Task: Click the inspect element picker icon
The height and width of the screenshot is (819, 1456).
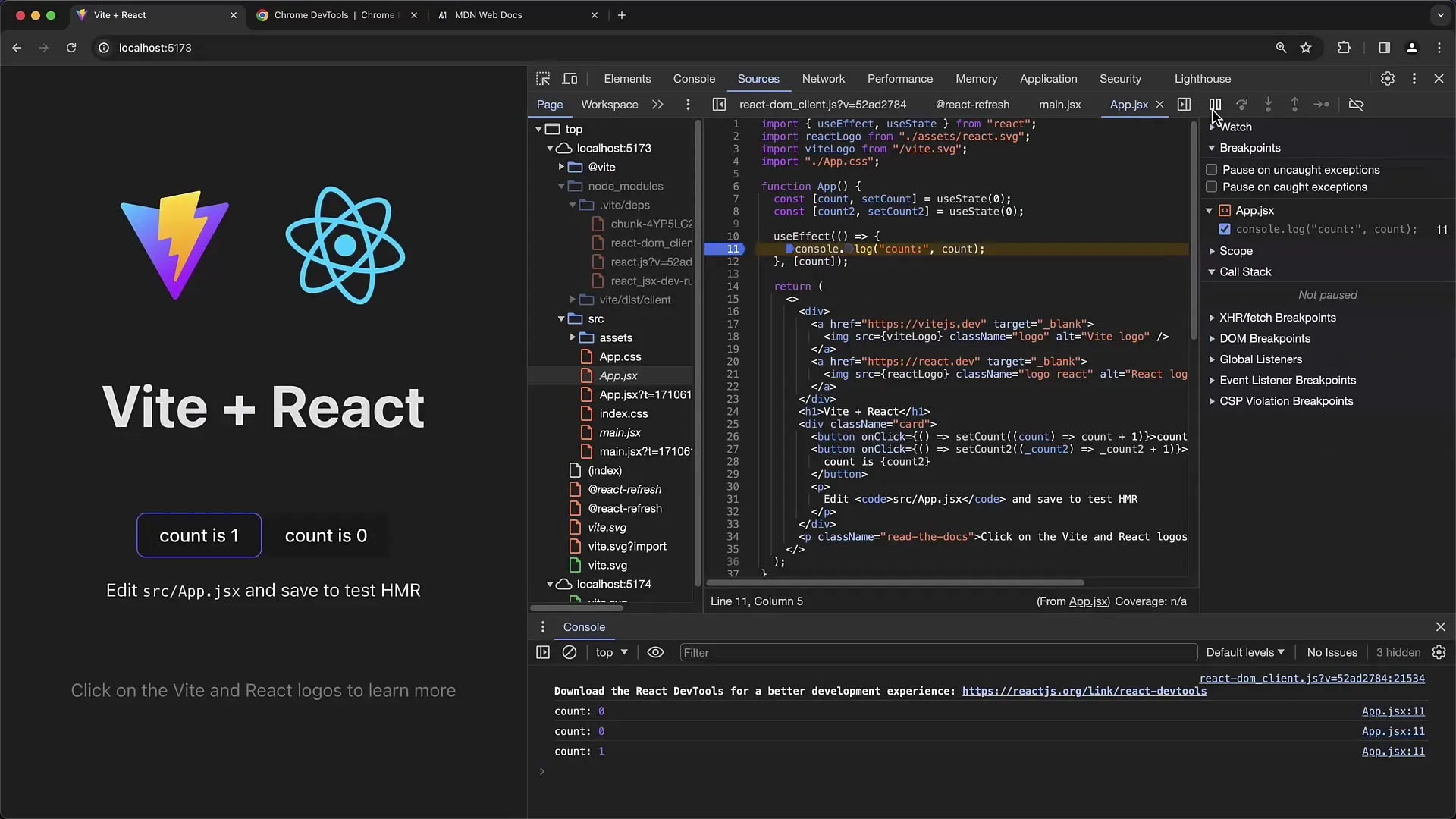Action: (x=543, y=78)
